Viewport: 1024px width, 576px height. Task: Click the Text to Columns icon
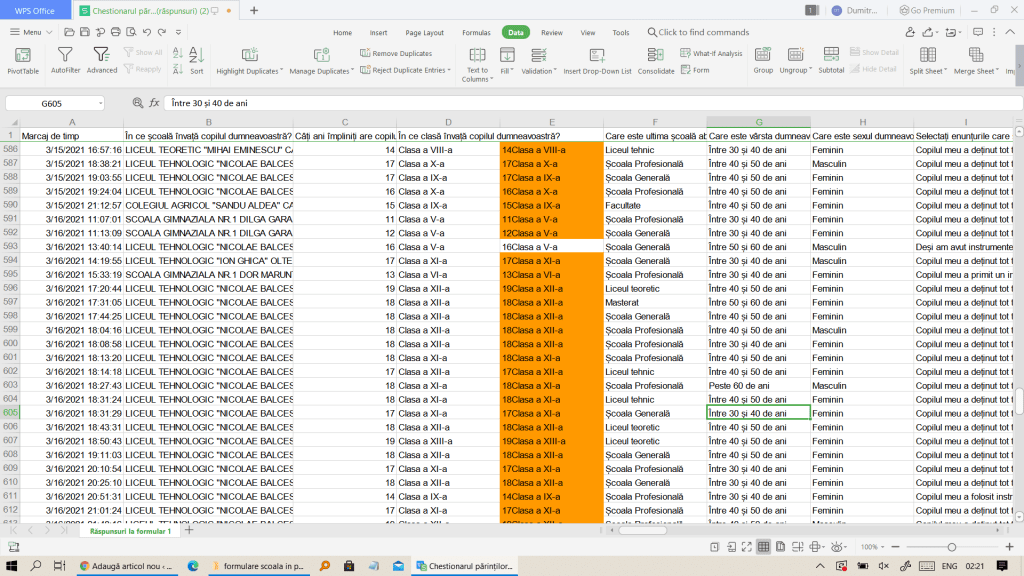(x=477, y=56)
